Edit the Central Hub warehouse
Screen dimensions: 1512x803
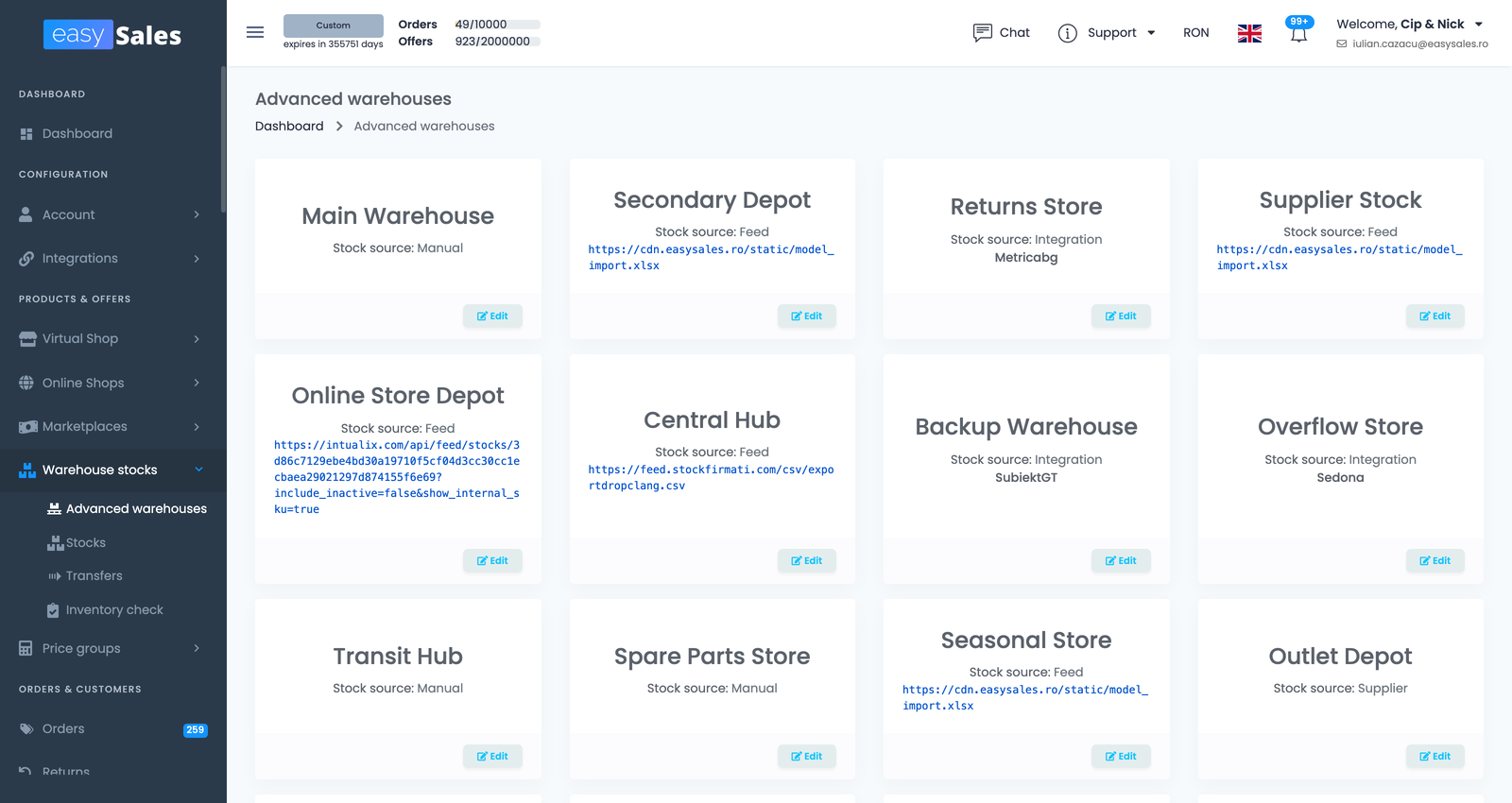[807, 560]
